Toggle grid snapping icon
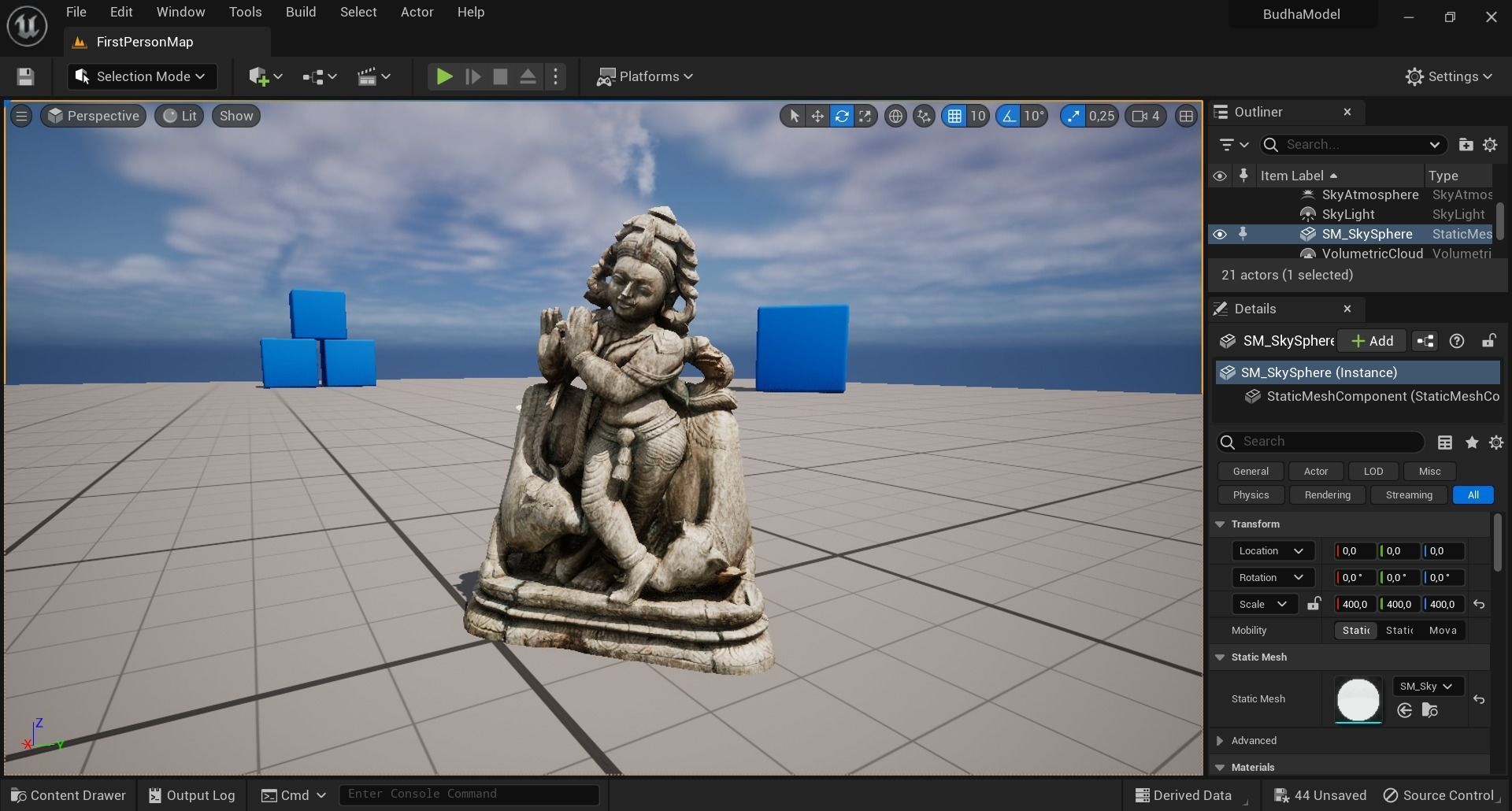Screen dimensions: 1512x811 point(954,117)
